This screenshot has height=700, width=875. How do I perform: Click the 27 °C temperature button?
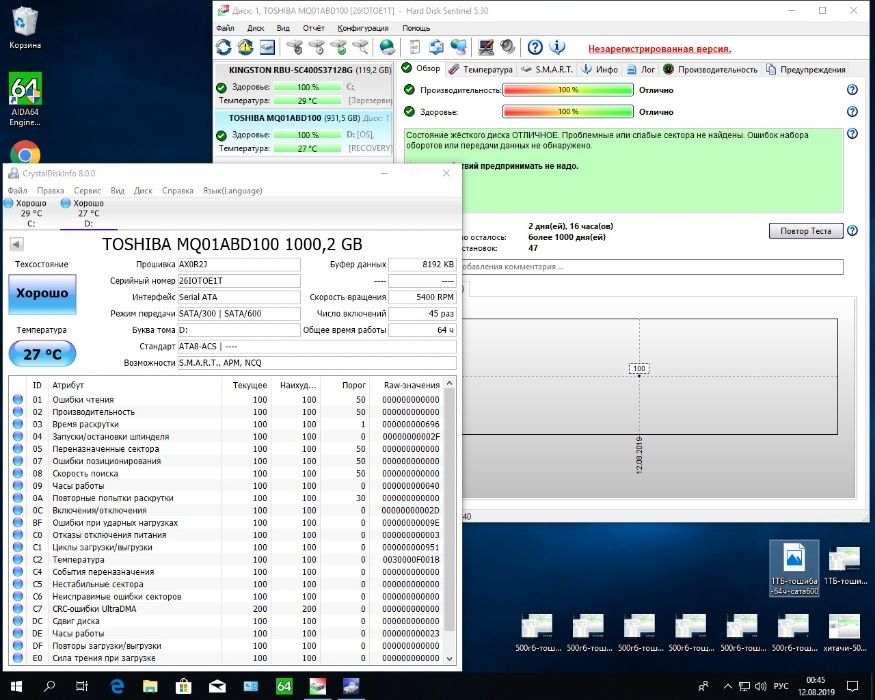[x=42, y=354]
